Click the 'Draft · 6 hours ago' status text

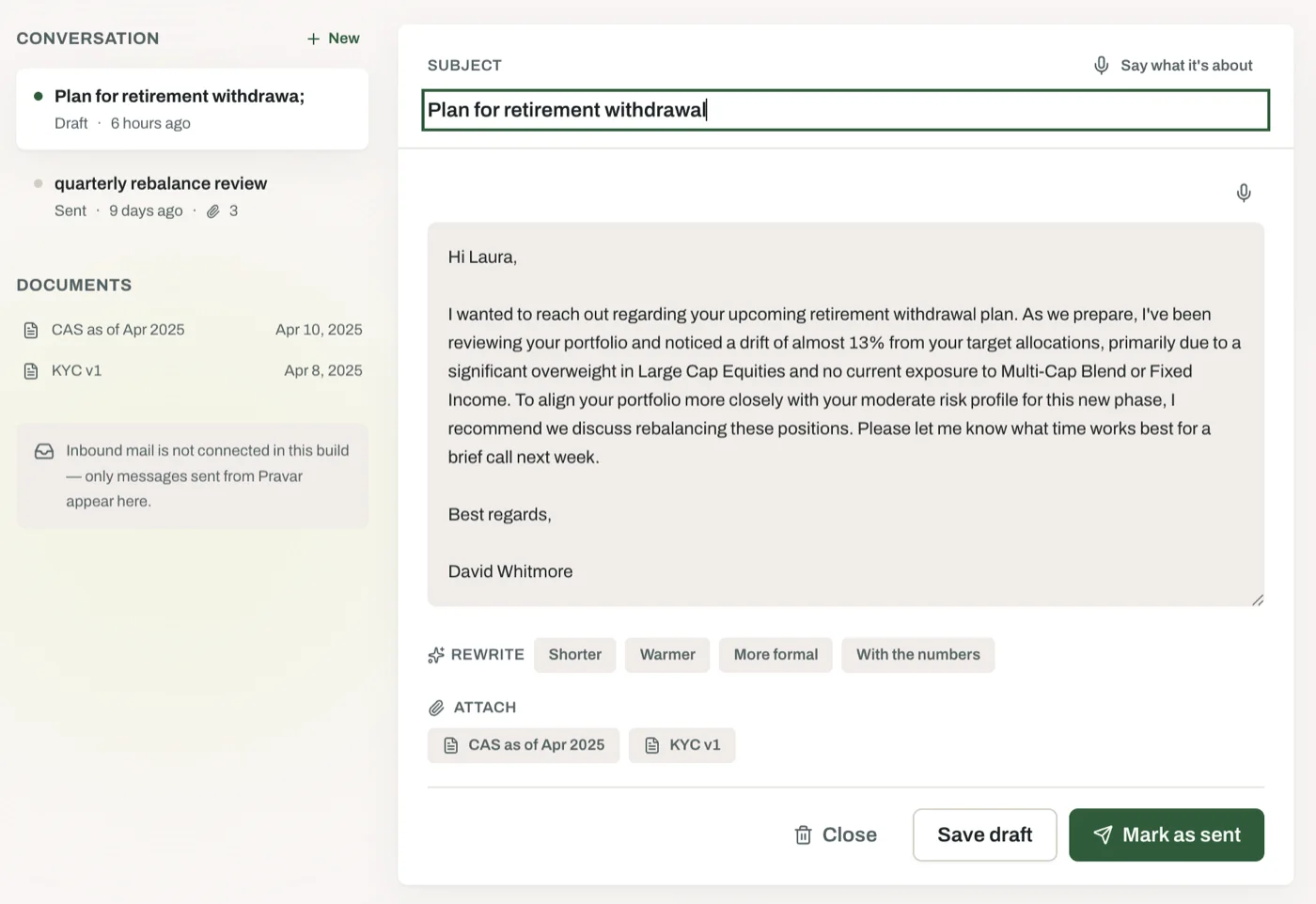(x=122, y=123)
